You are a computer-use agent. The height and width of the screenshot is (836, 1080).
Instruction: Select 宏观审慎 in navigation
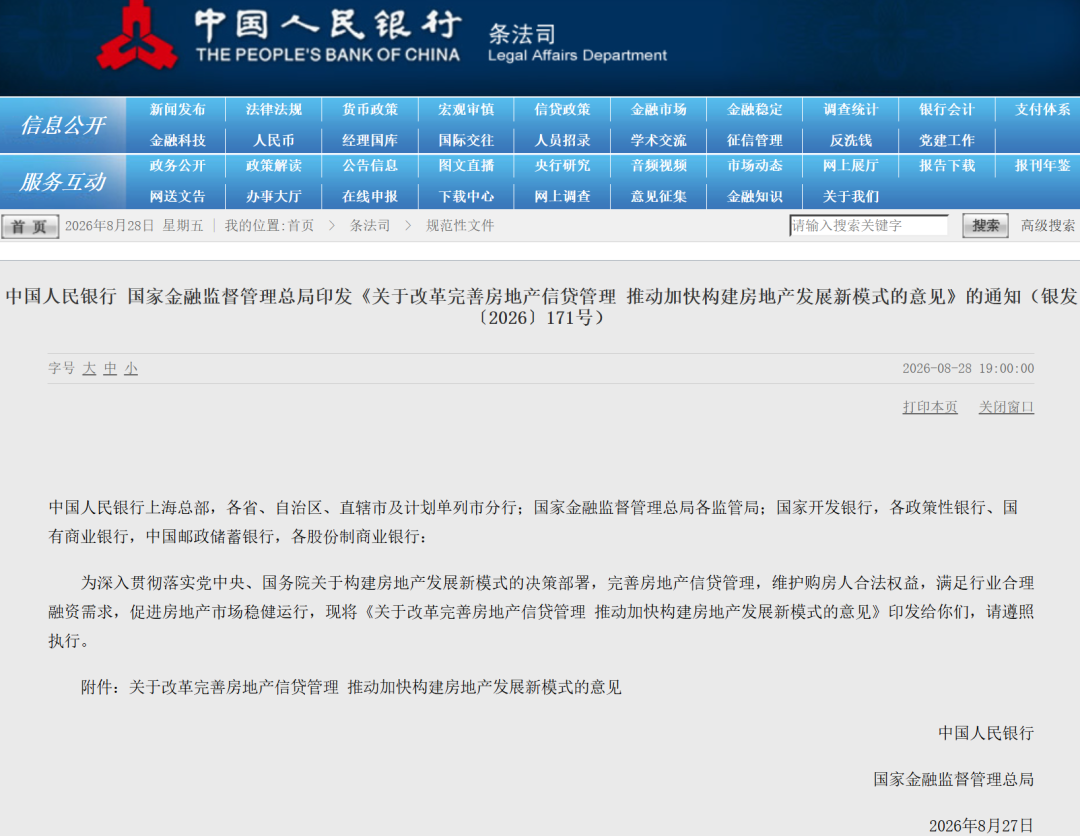(466, 110)
